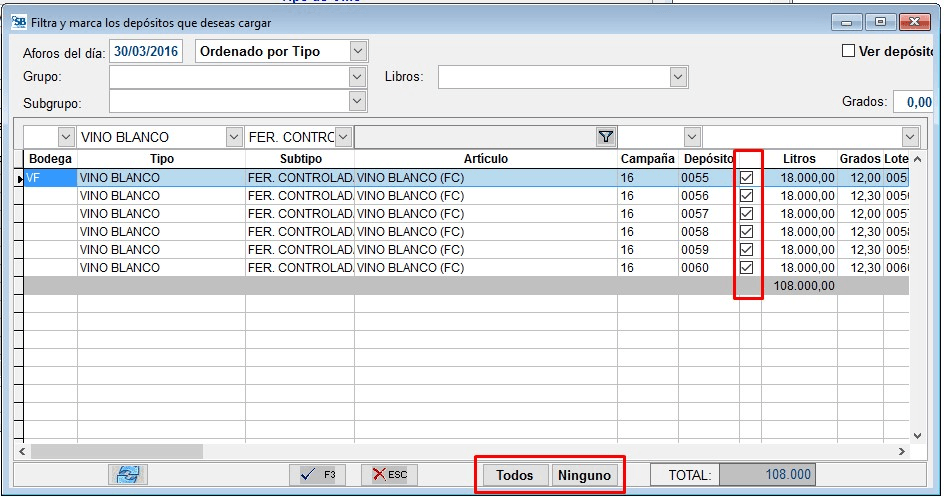Click the Aforos del día date field
945x500 pixels.
click(146, 51)
